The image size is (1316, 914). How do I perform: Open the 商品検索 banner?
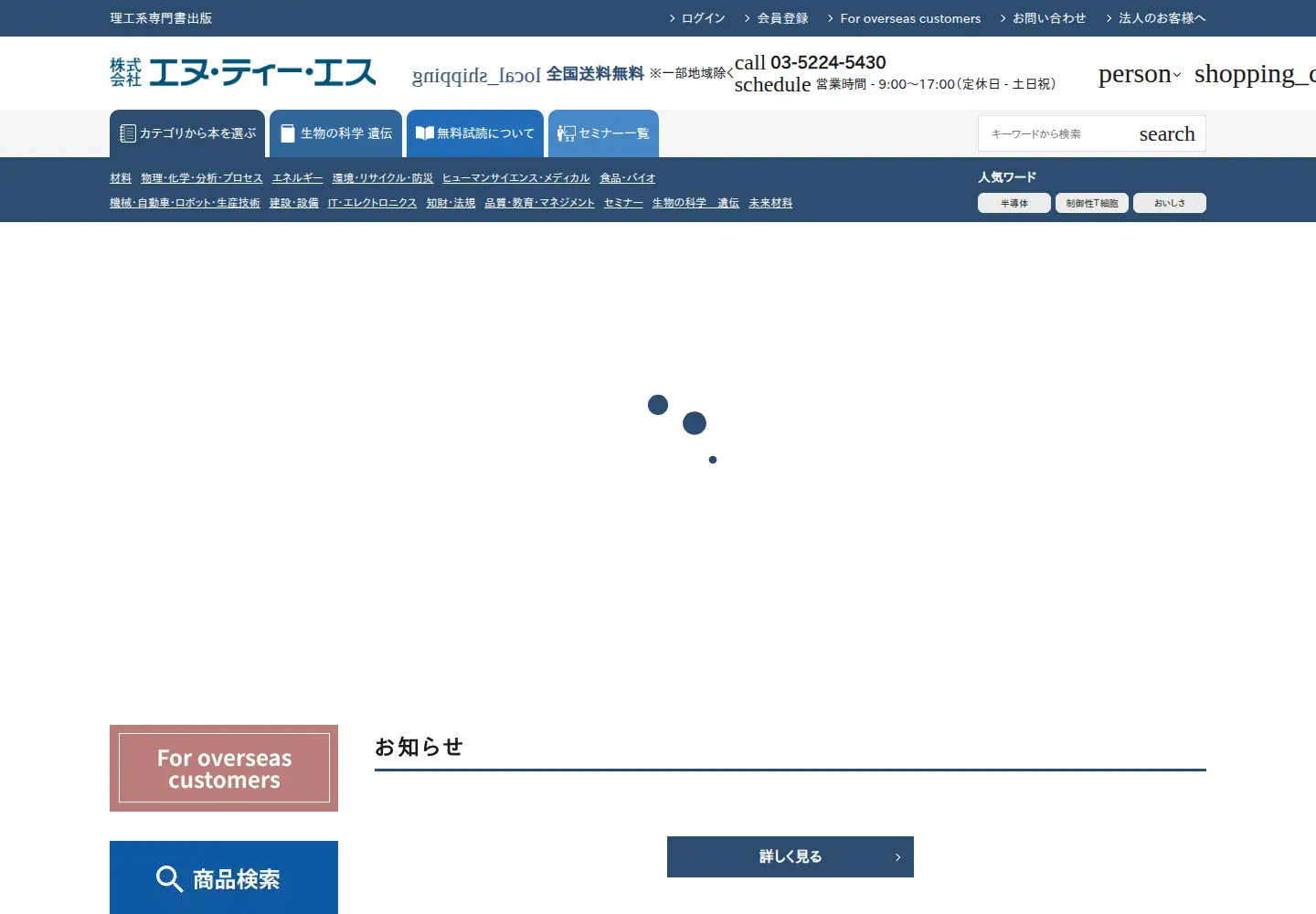click(224, 877)
